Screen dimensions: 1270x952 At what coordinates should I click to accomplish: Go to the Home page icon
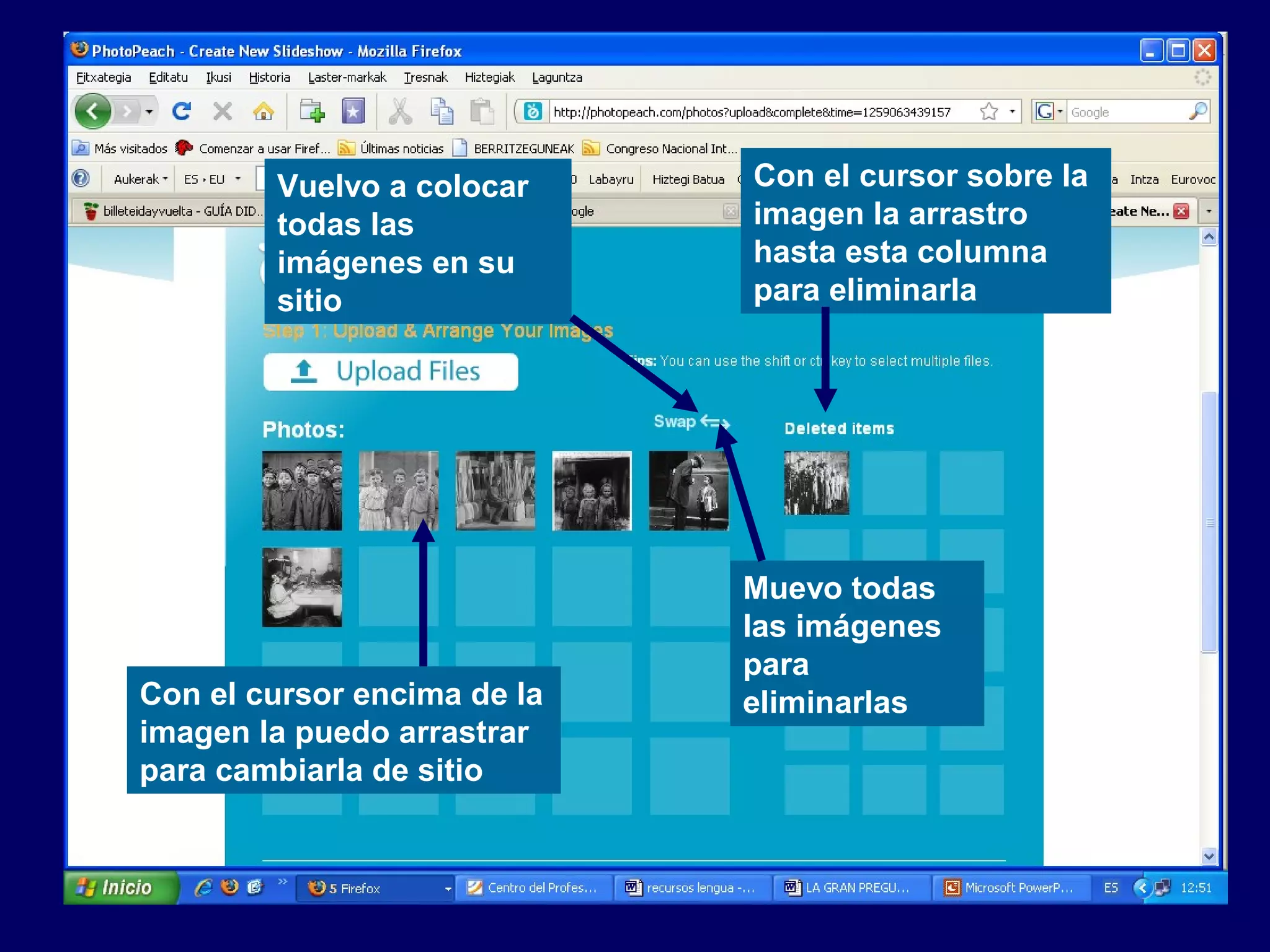264,112
